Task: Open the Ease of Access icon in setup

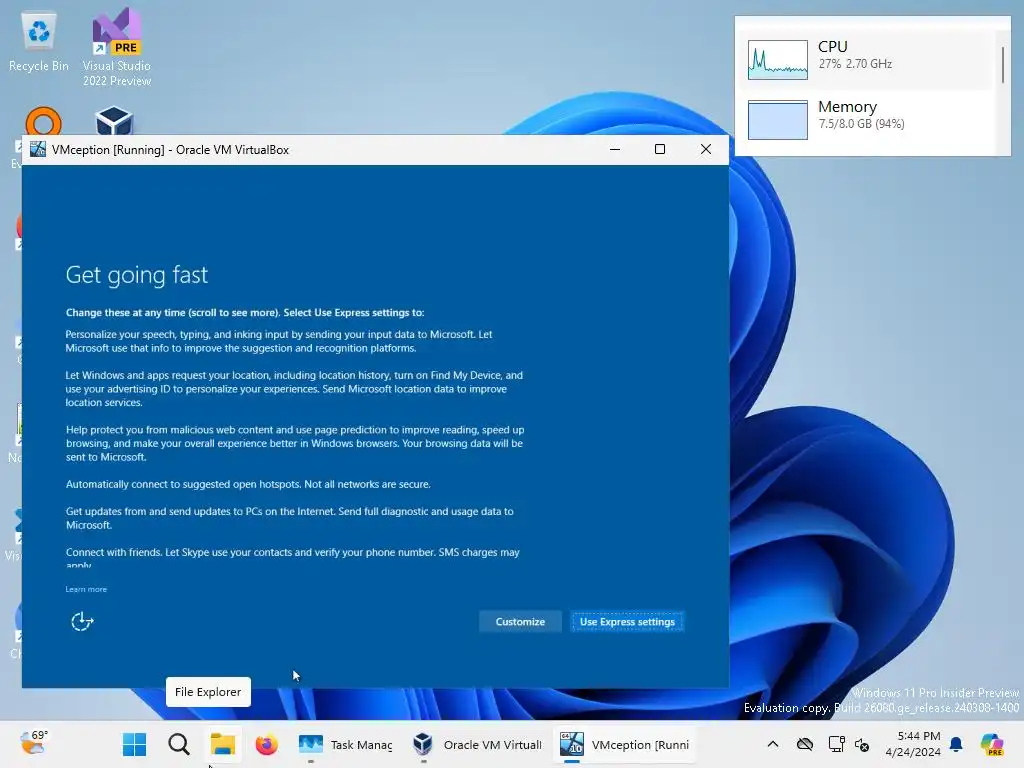Action: pyautogui.click(x=82, y=622)
